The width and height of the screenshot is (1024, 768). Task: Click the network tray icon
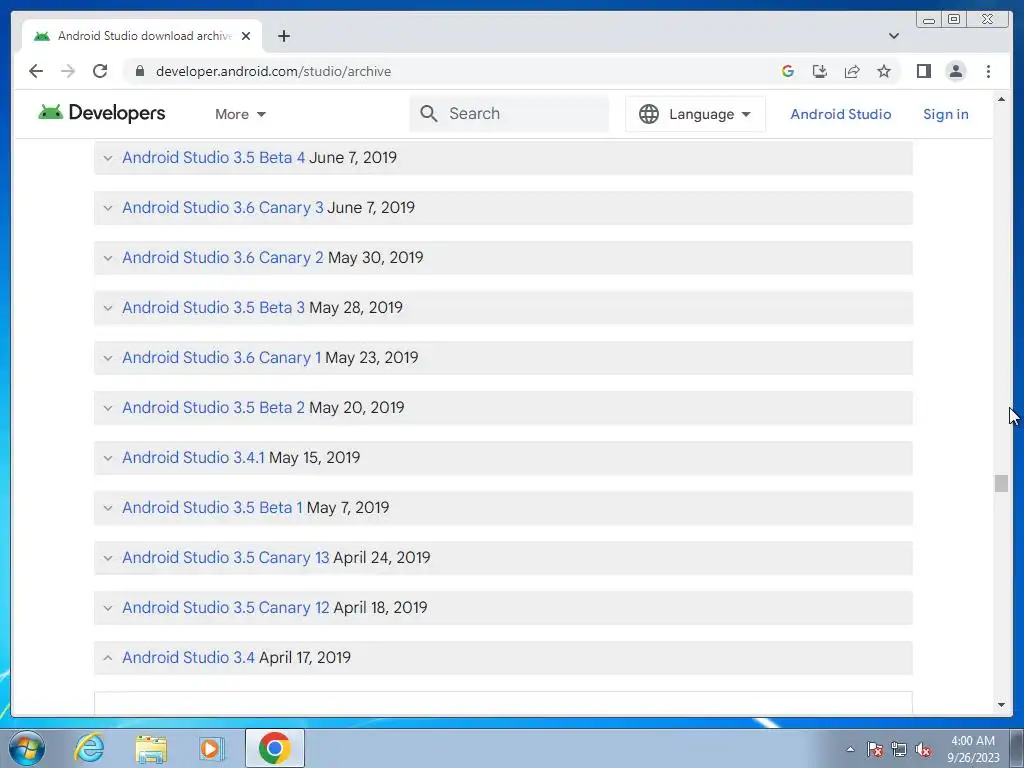tap(899, 749)
